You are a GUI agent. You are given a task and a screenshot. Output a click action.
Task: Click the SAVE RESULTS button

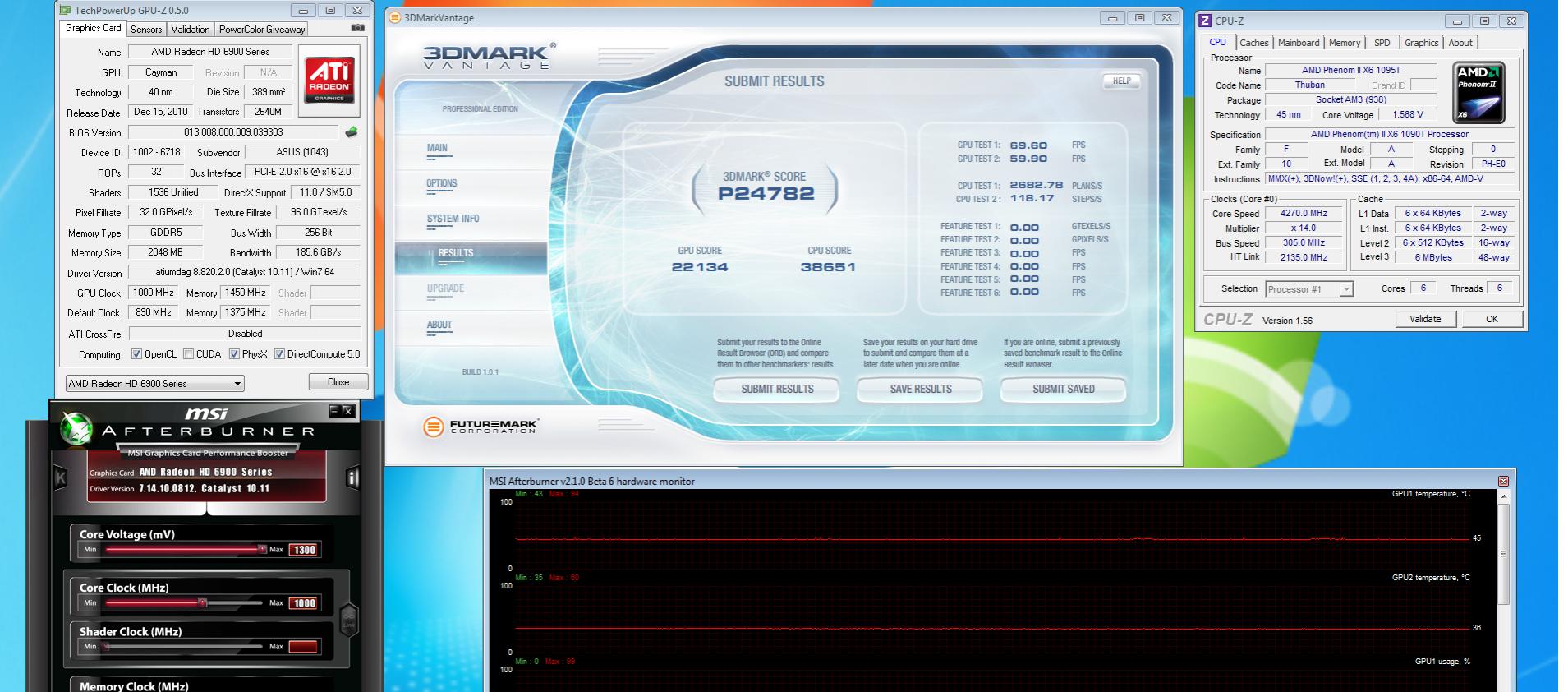(x=920, y=389)
